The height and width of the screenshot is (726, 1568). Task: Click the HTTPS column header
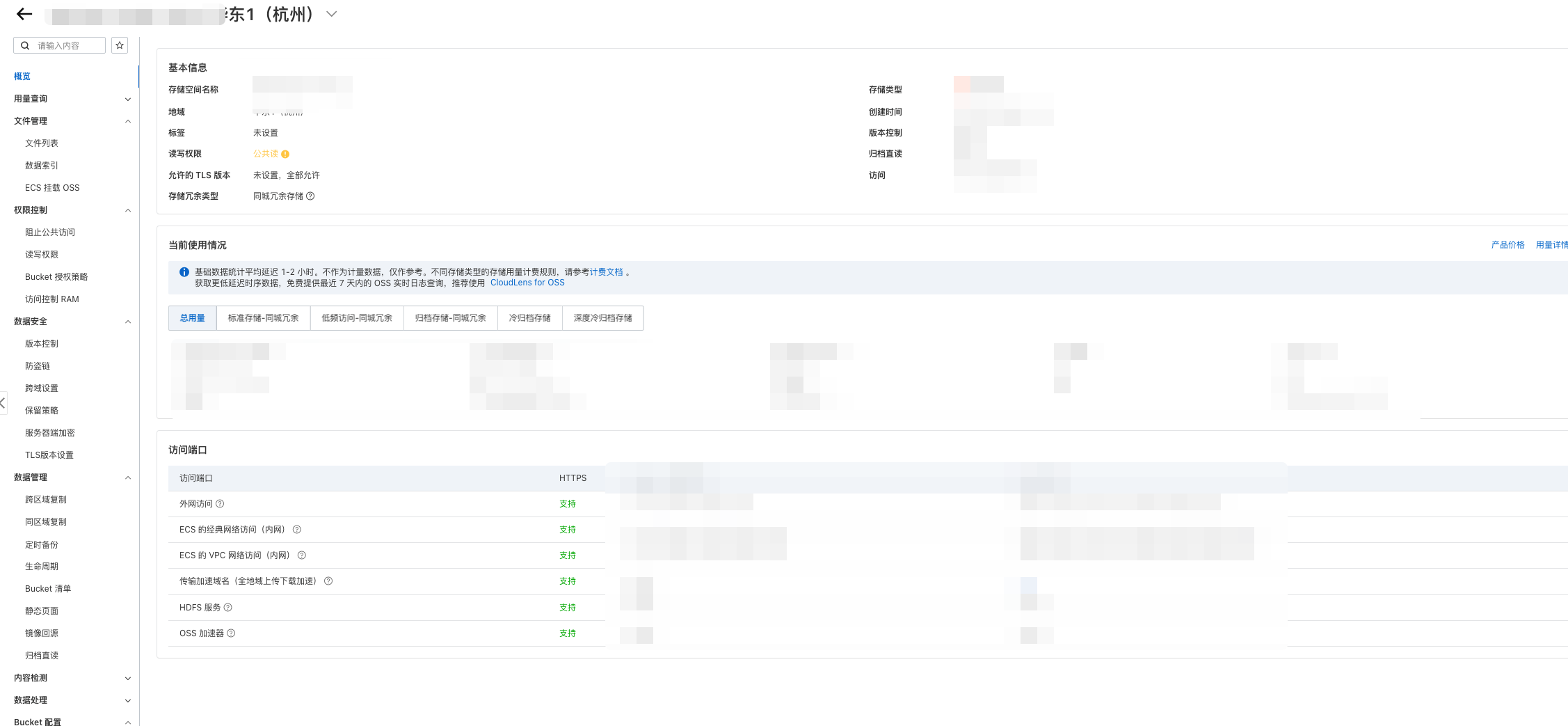click(573, 478)
